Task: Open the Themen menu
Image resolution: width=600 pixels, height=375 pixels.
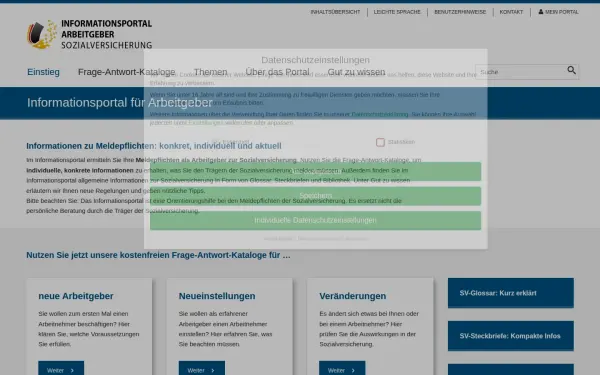Action: (210, 72)
